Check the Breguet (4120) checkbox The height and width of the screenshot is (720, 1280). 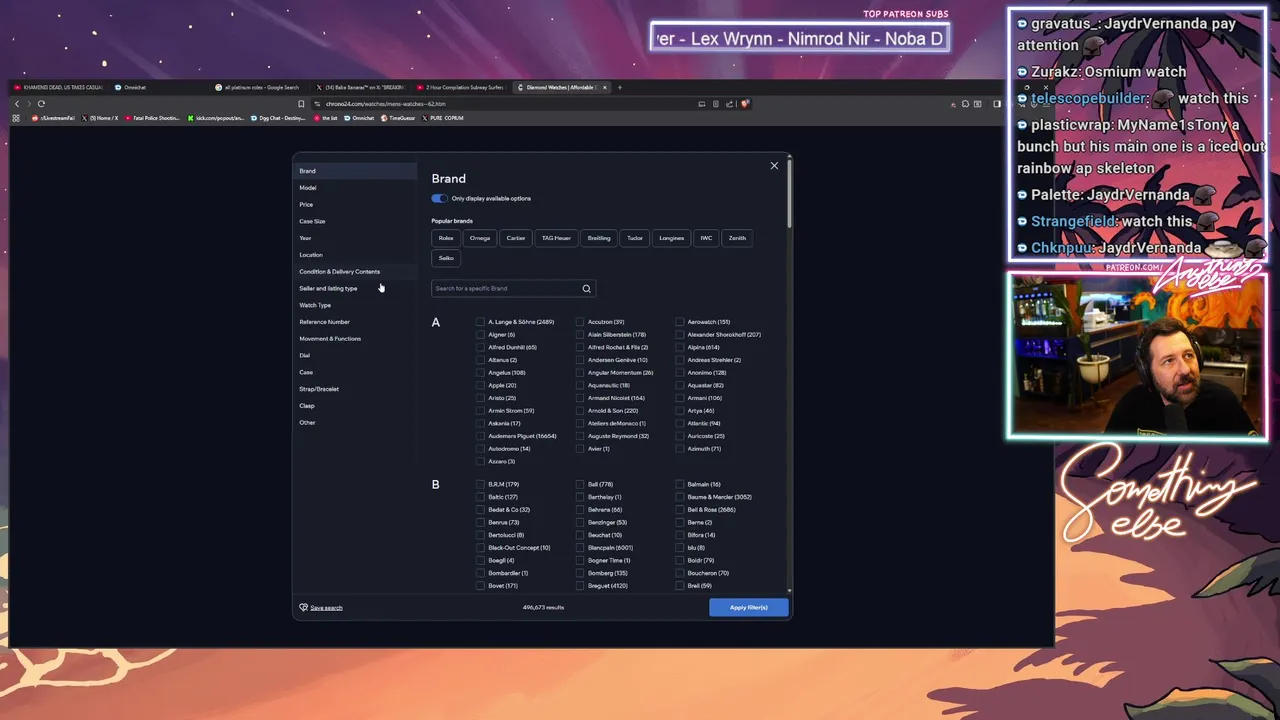point(580,585)
